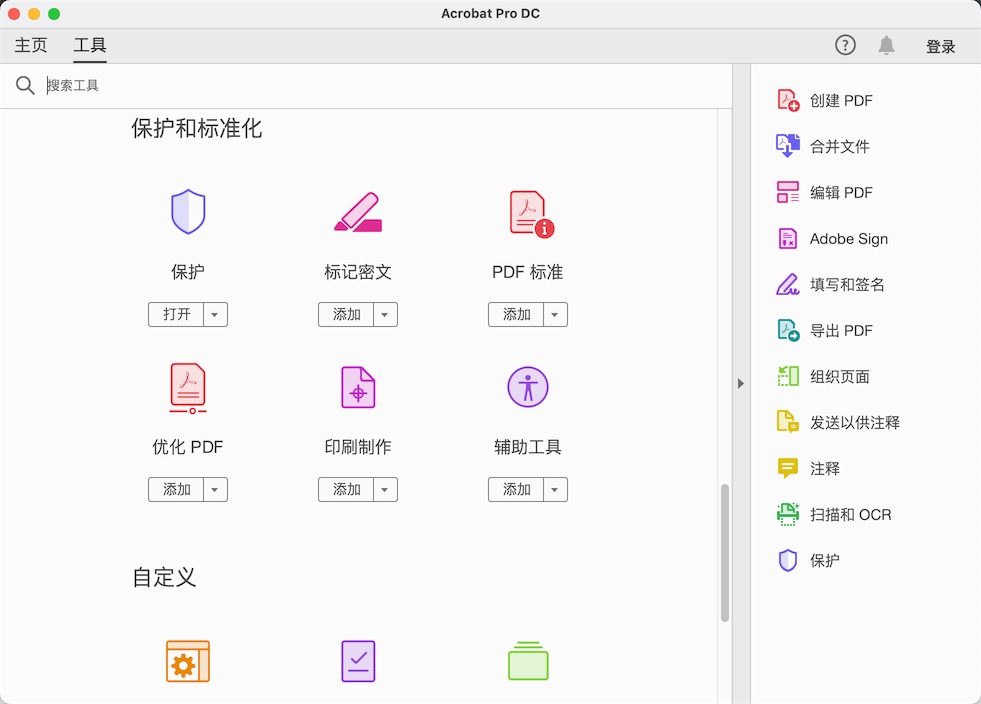981x704 pixels.
Task: Click the 填写和签名 pen icon in sidebar
Action: pos(788,284)
